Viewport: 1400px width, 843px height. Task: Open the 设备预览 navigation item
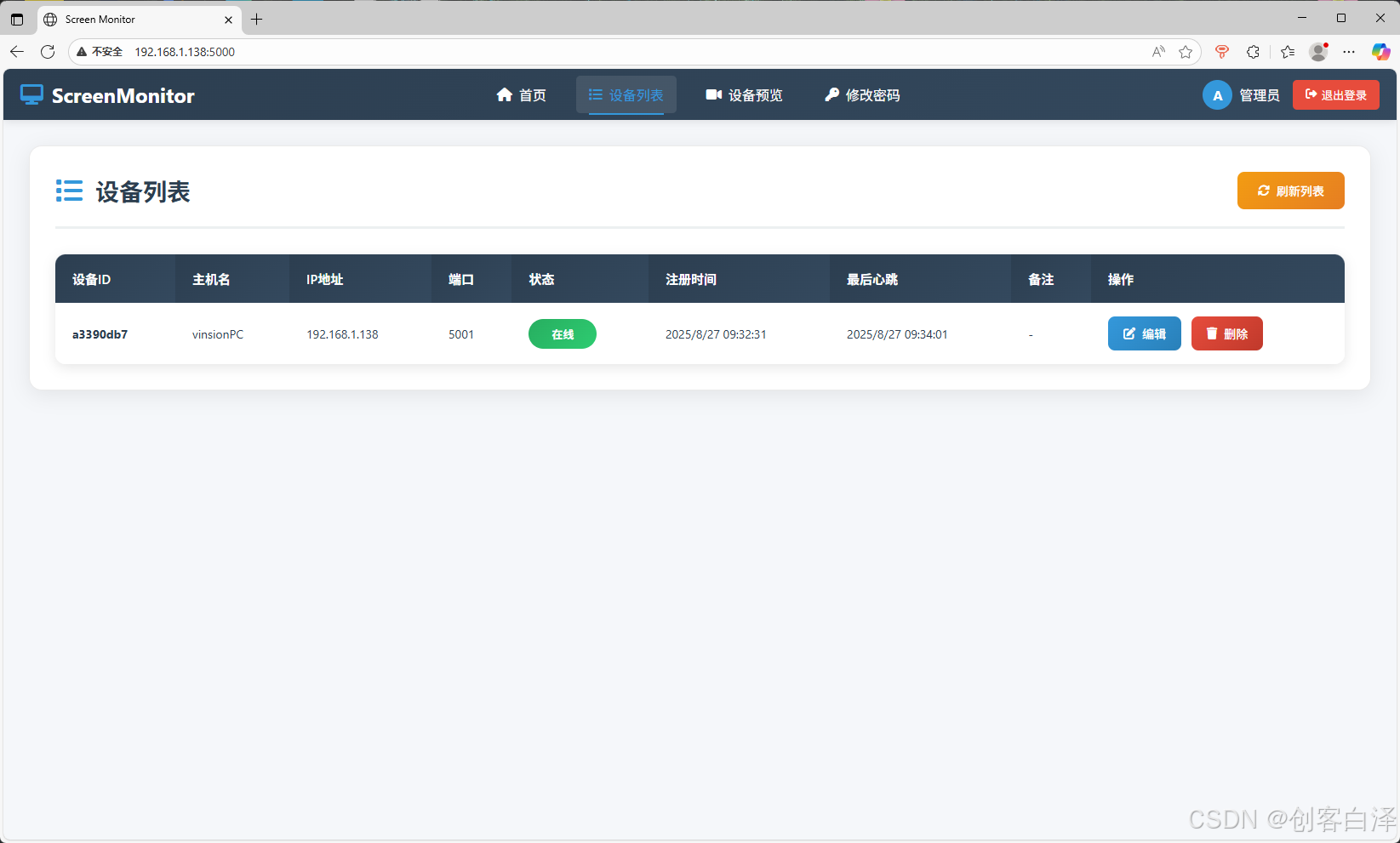pyautogui.click(x=744, y=94)
